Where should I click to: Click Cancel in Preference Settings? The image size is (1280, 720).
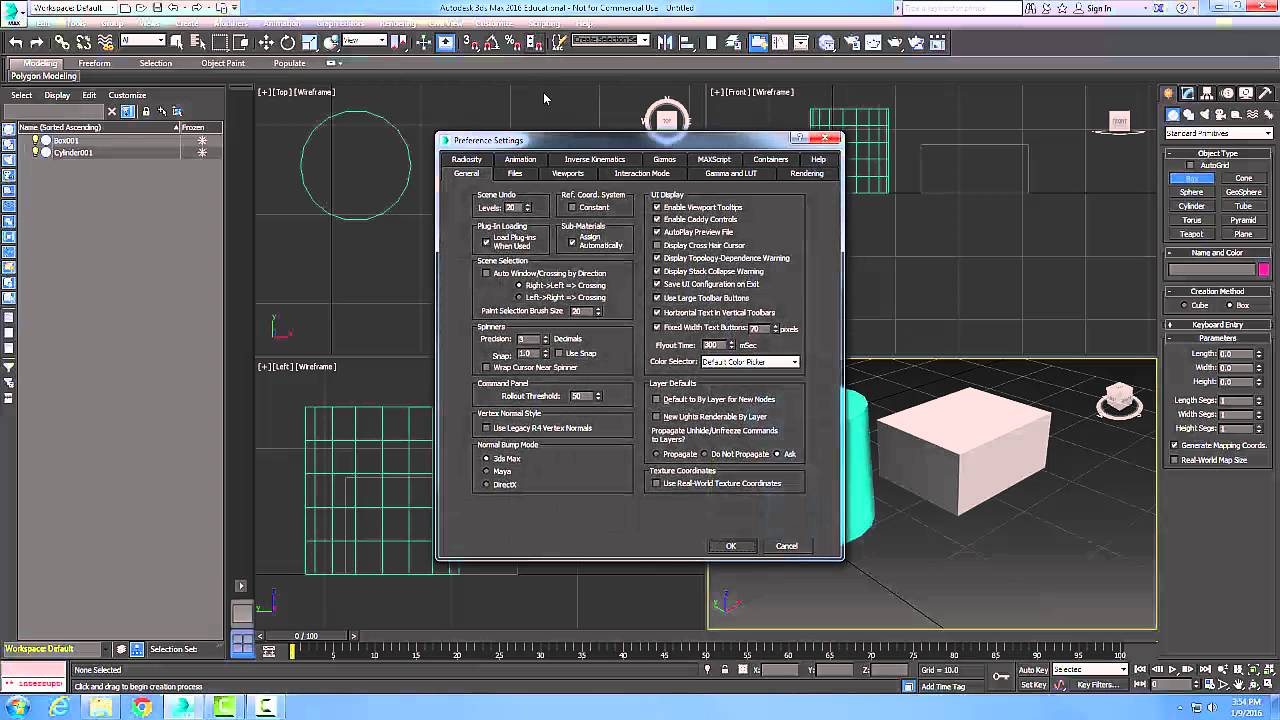coord(787,546)
